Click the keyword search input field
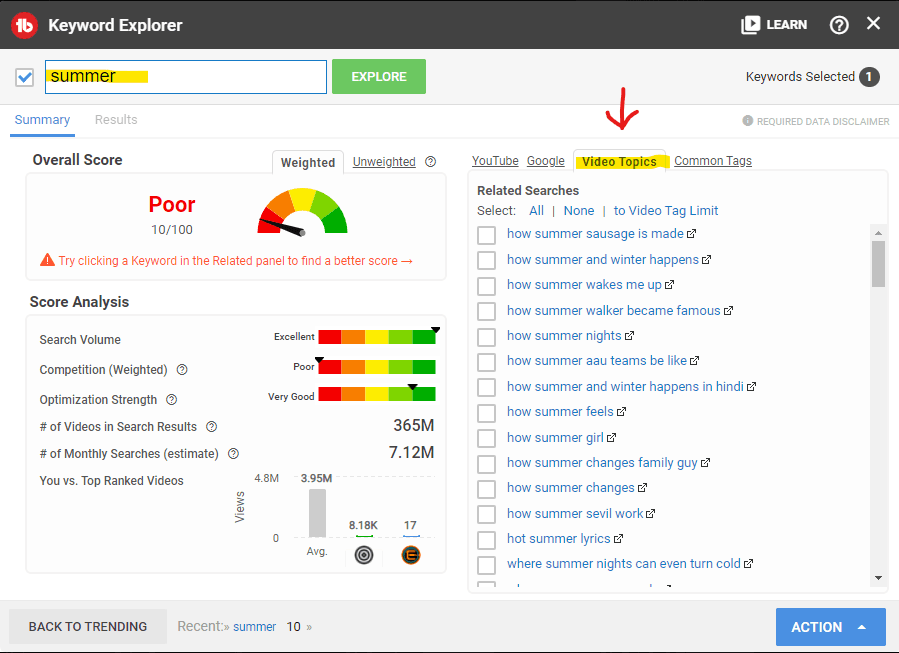The image size is (899, 653). pyautogui.click(x=186, y=77)
